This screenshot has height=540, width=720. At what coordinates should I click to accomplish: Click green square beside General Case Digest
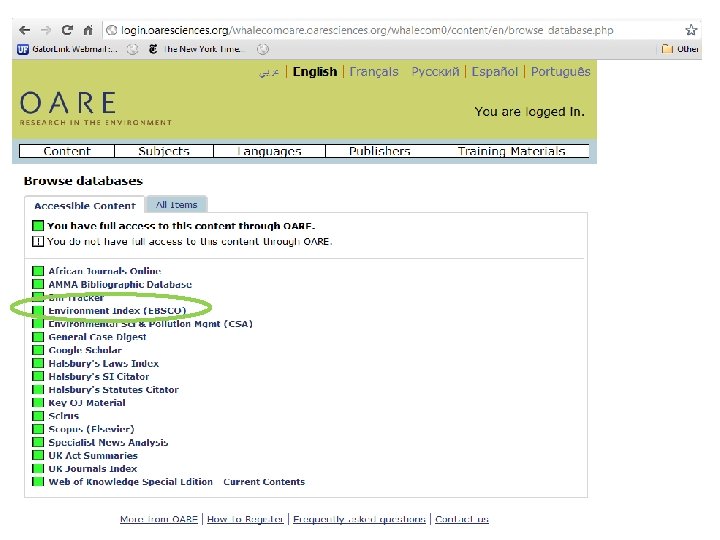[x=38, y=337]
